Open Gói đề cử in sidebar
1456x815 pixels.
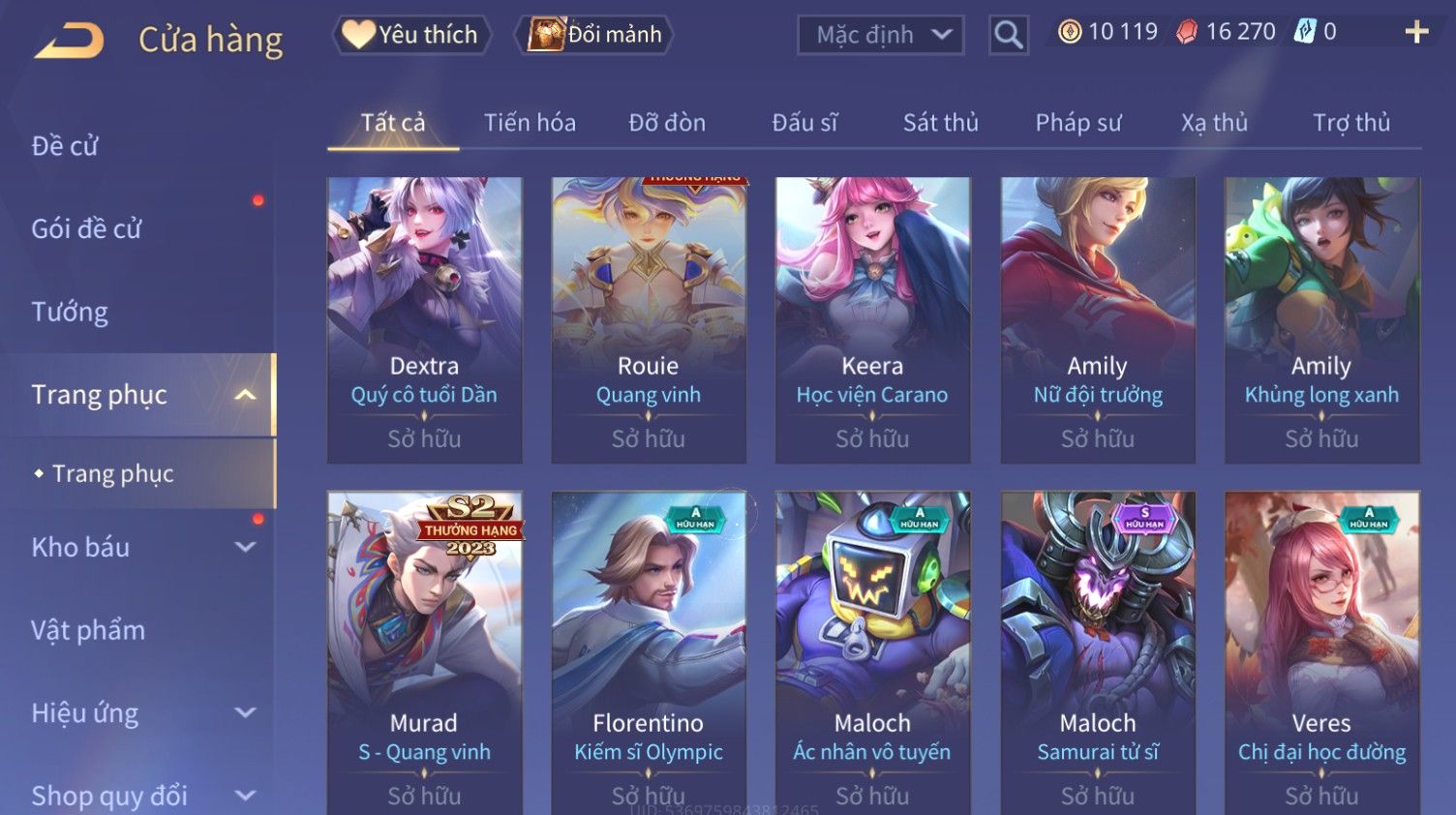[86, 228]
